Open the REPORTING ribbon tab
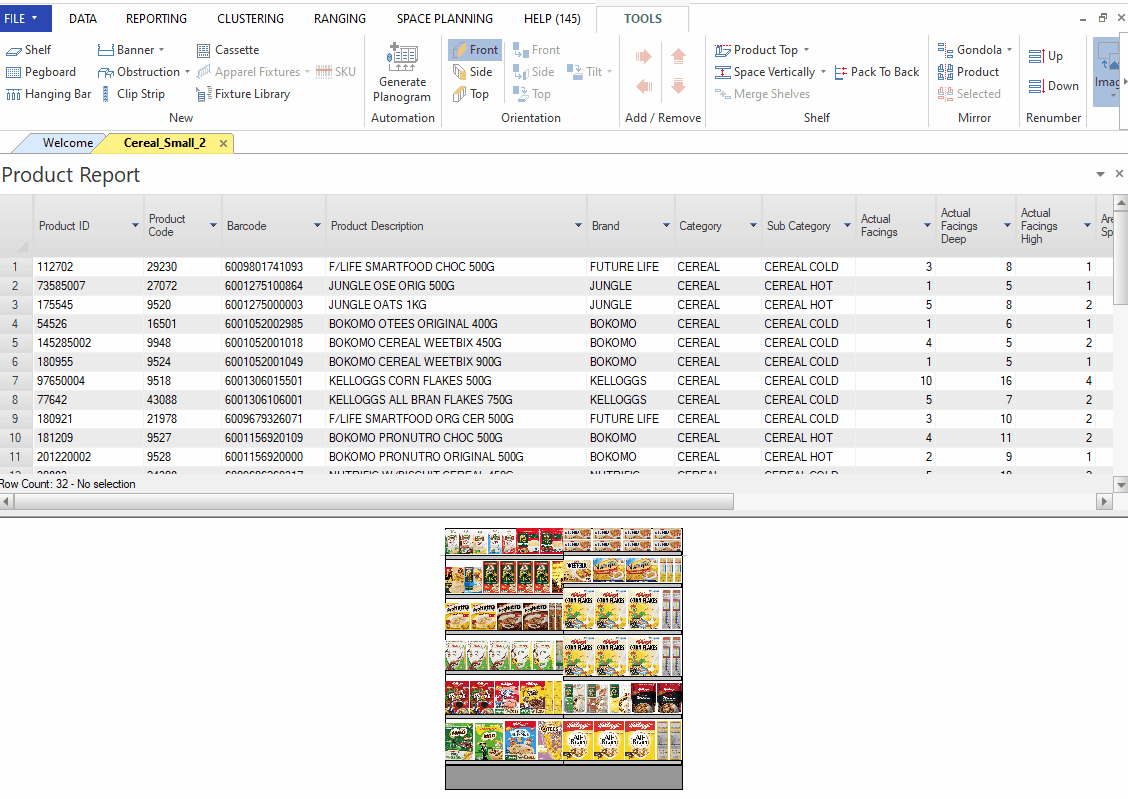Screen dimensions: 1128x799 pyautogui.click(x=156, y=19)
